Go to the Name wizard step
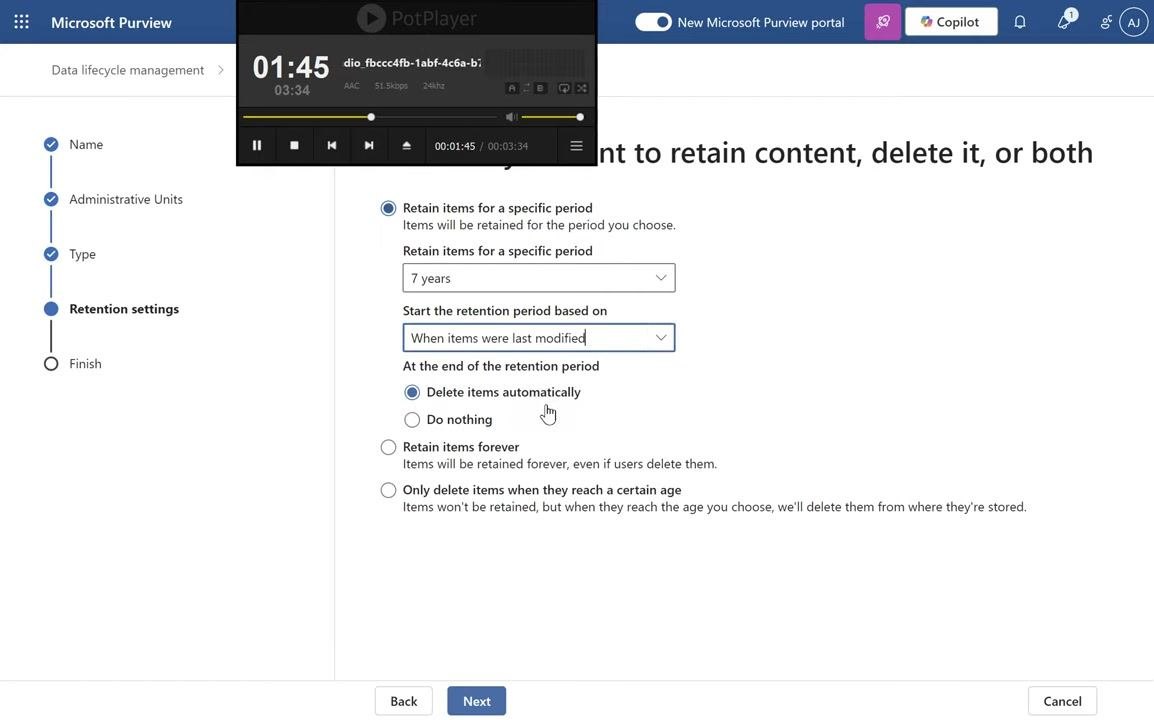Screen dimensions: 1154x720 pyautogui.click(x=86, y=144)
